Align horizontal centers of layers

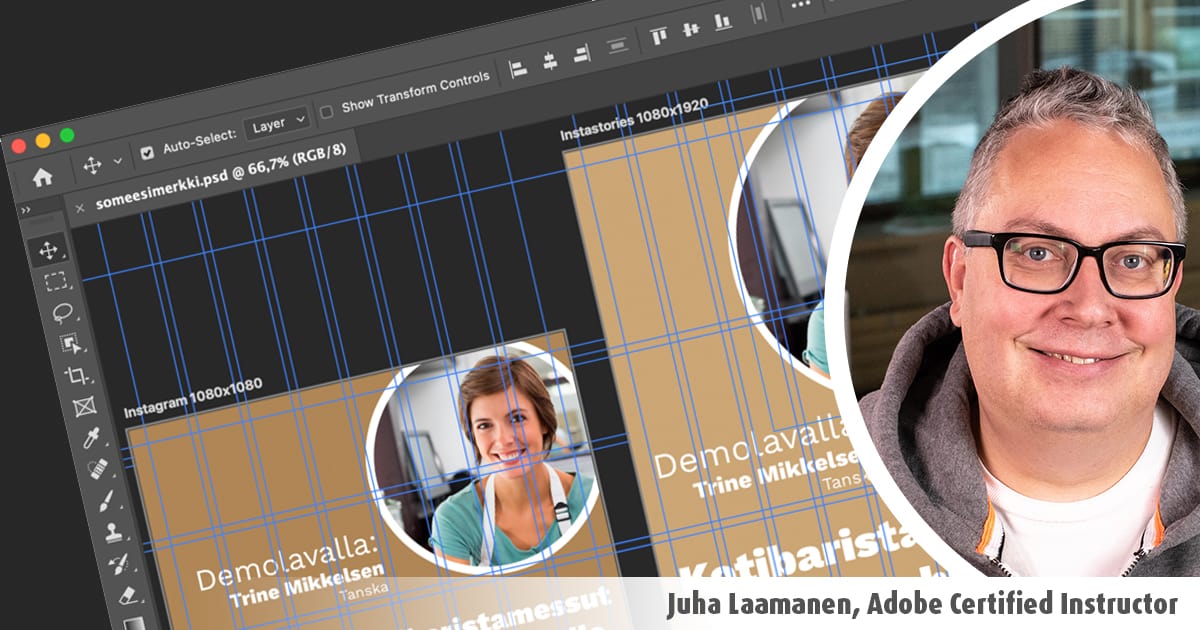point(549,62)
